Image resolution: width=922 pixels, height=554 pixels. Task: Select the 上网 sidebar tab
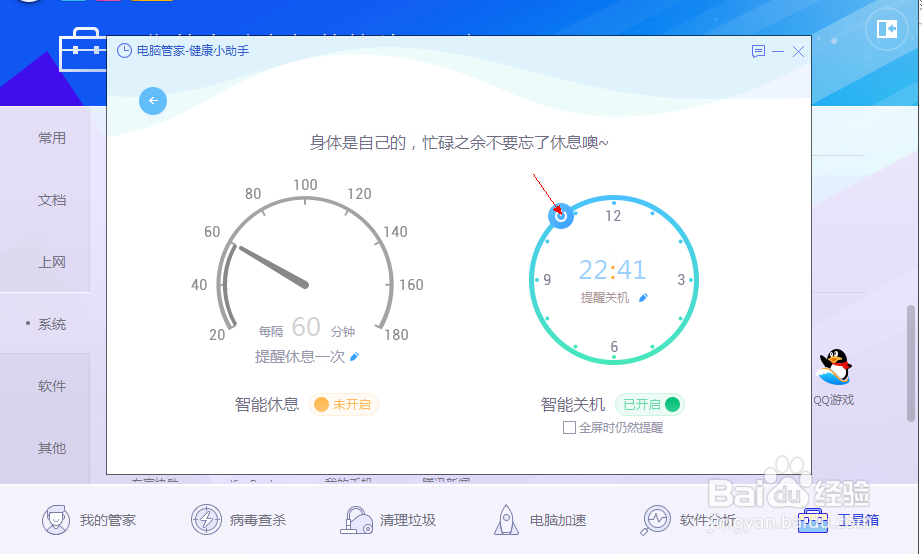52,262
